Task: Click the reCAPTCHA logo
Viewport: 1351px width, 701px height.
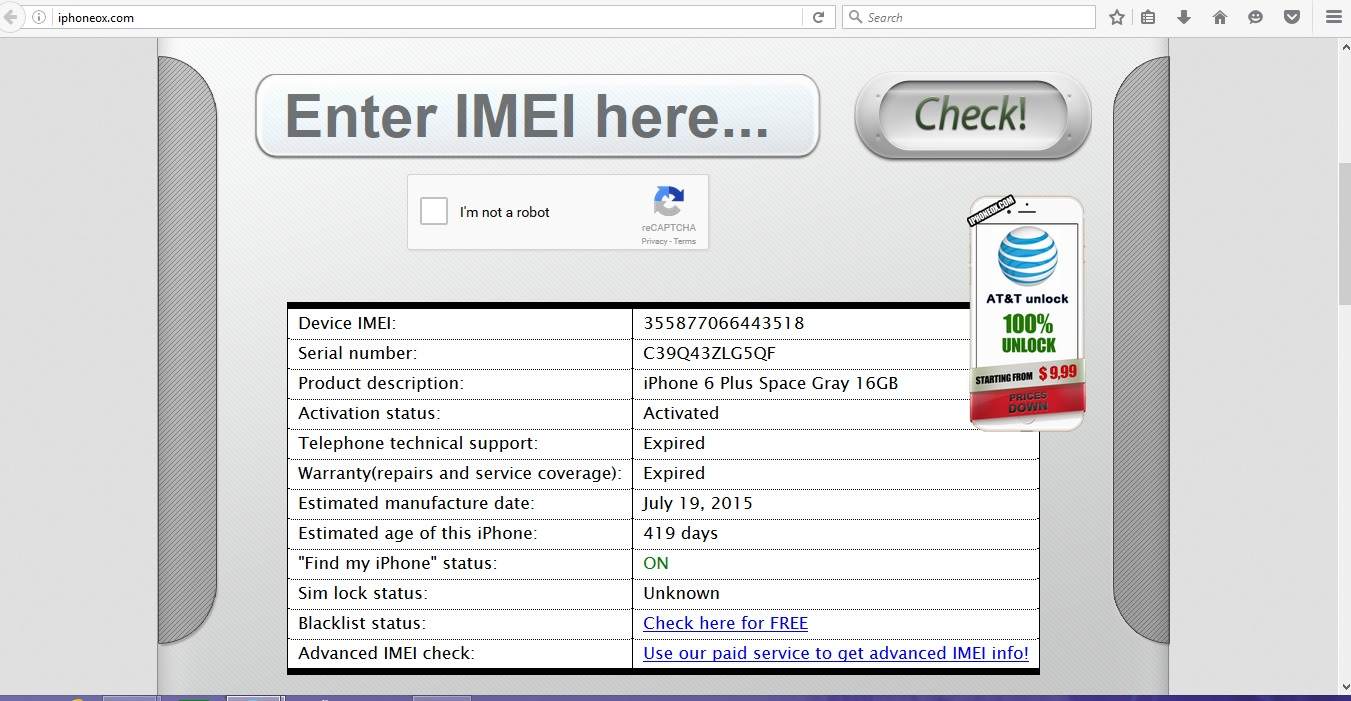Action: [x=669, y=201]
